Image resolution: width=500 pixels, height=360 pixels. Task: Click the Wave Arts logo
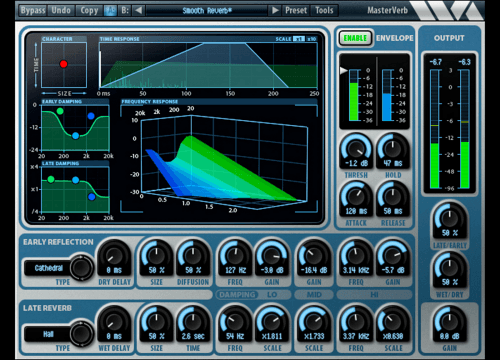[447, 10]
